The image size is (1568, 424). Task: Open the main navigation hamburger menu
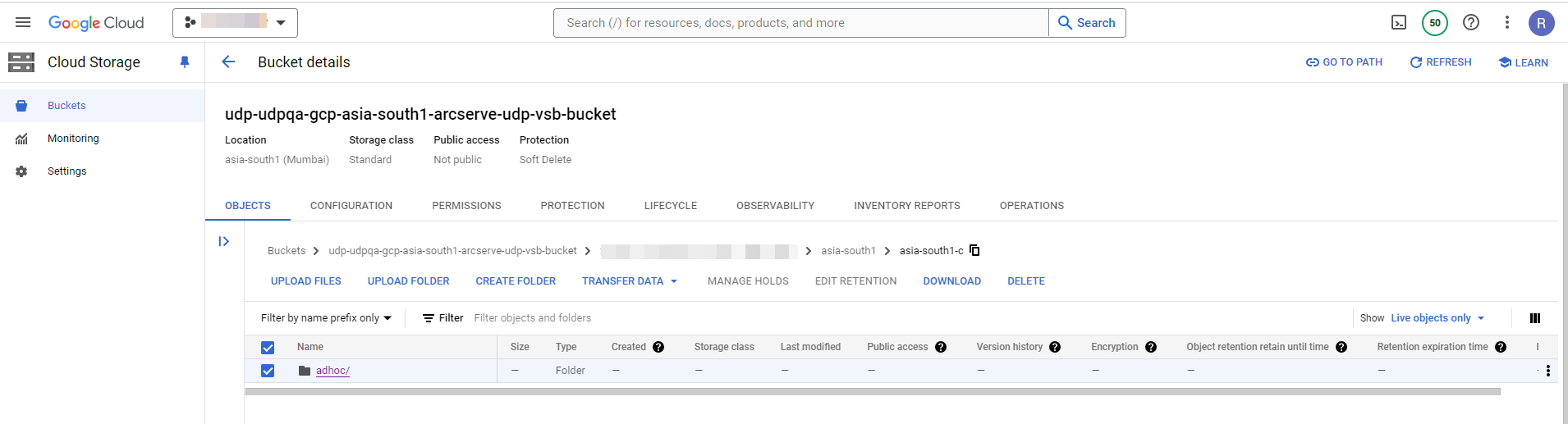click(x=23, y=23)
